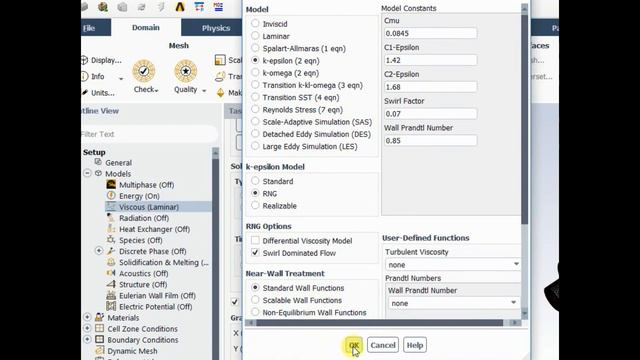
Task: Click the C1-Epsilon value field
Action: [430, 60]
